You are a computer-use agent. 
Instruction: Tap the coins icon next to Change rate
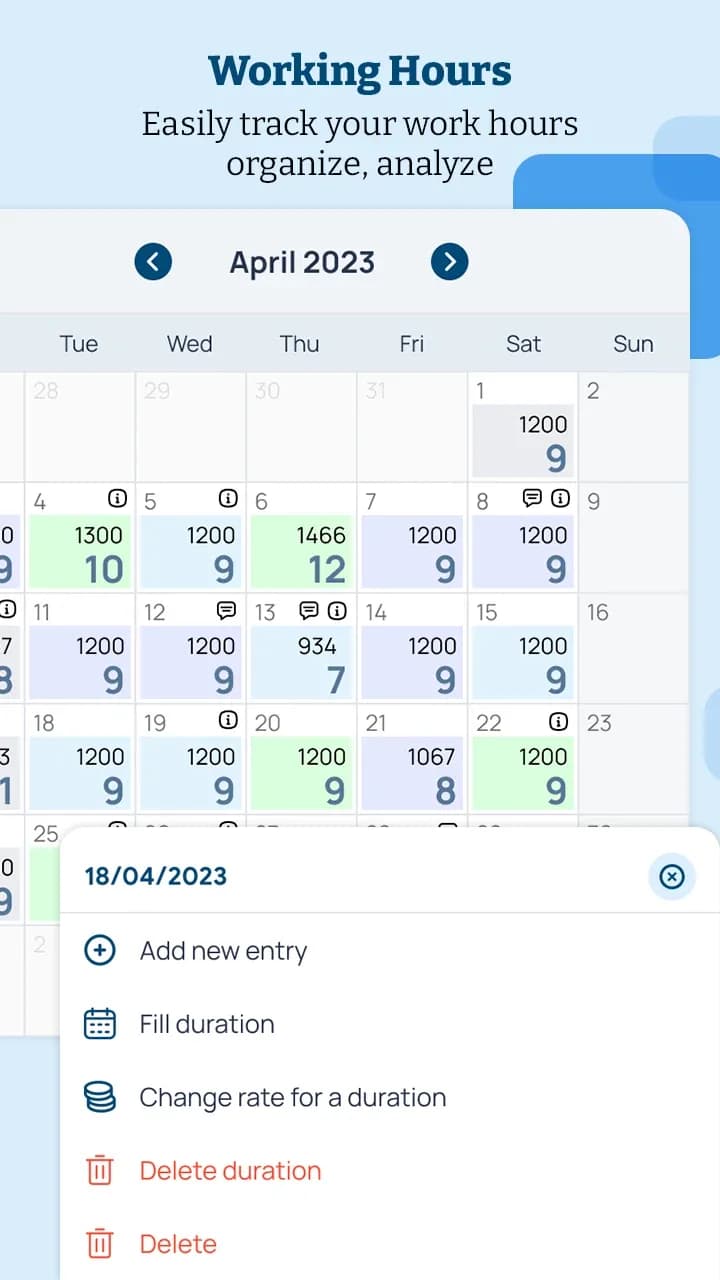(x=99, y=1096)
